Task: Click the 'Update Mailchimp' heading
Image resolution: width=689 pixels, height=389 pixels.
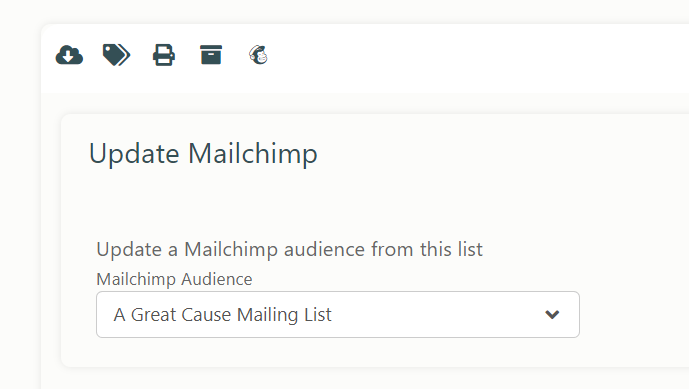Action: pos(203,153)
